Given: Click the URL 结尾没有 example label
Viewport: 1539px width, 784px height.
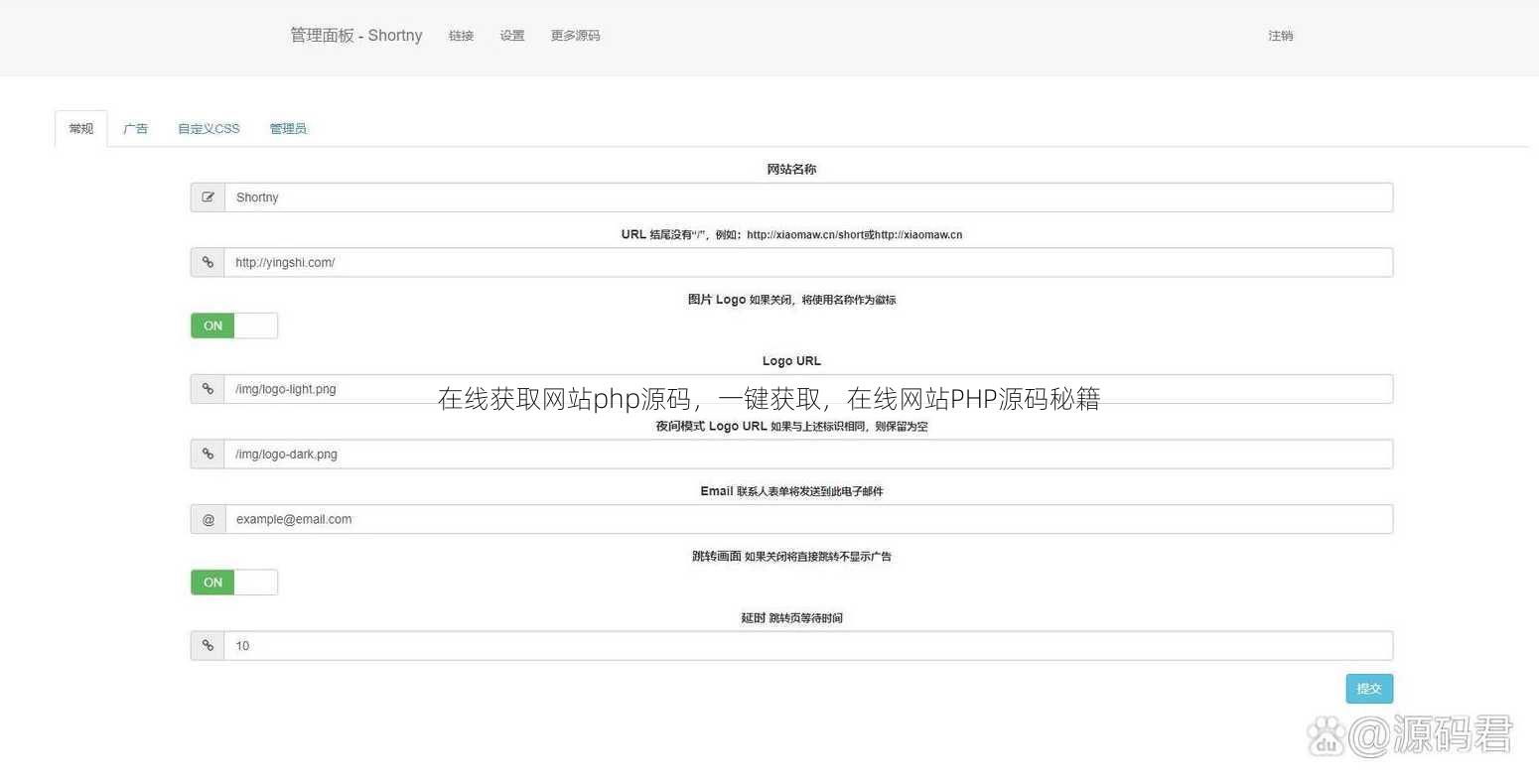Looking at the screenshot, I should coord(791,235).
